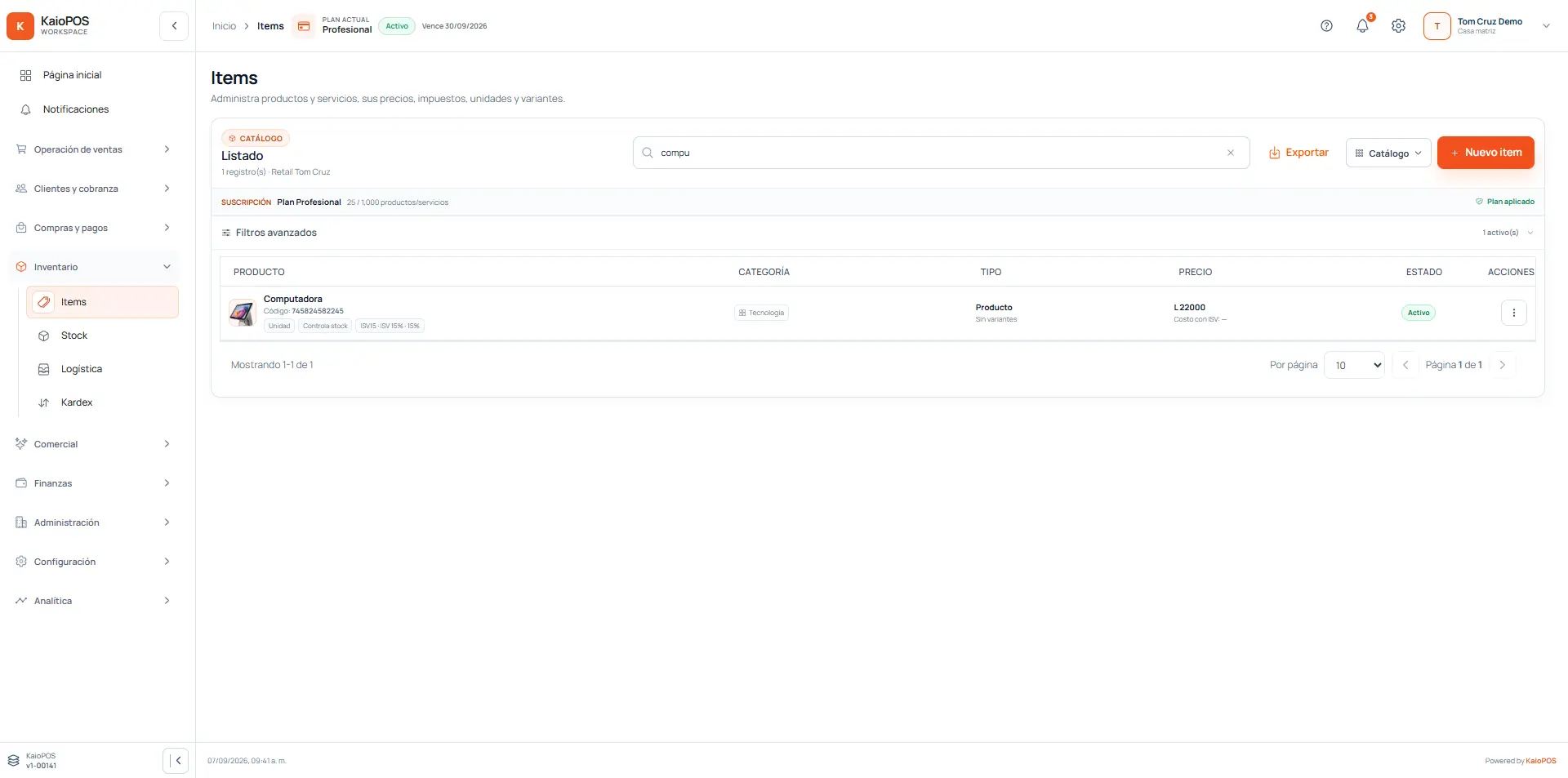The width and height of the screenshot is (1568, 778).
Task: Click the Nuevo item button
Action: (1486, 153)
